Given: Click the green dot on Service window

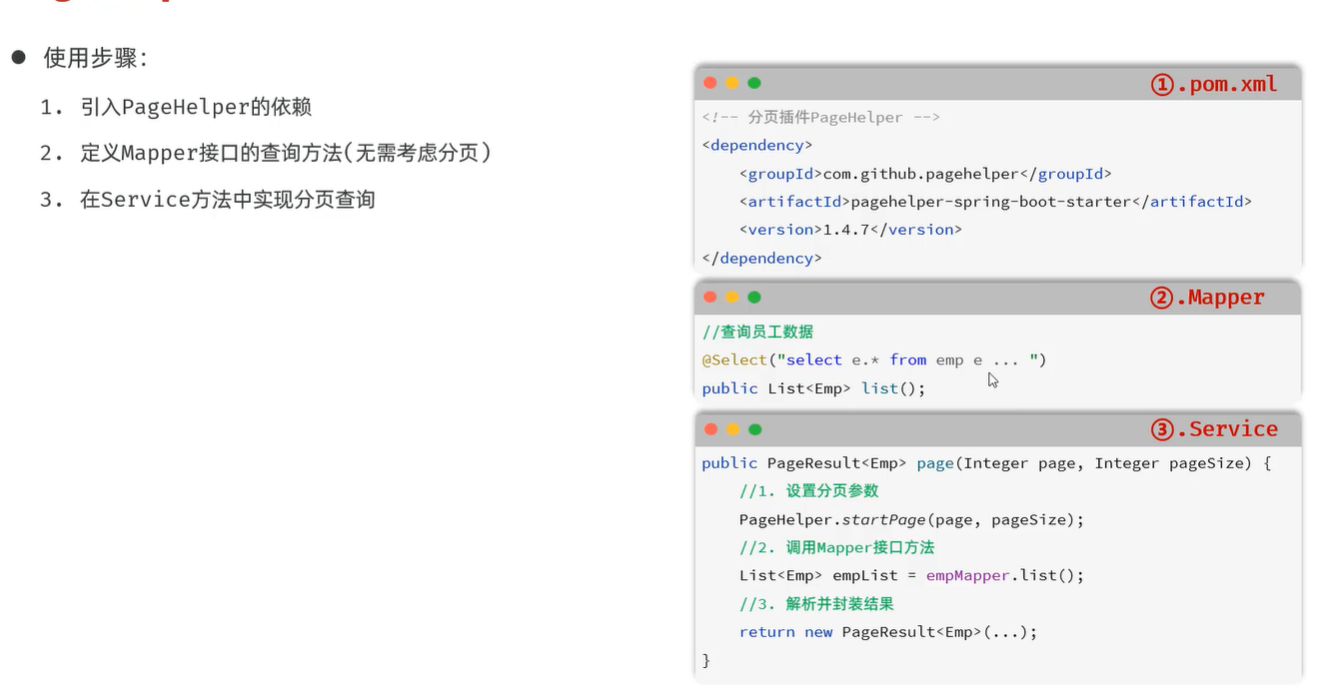Looking at the screenshot, I should (x=754, y=429).
